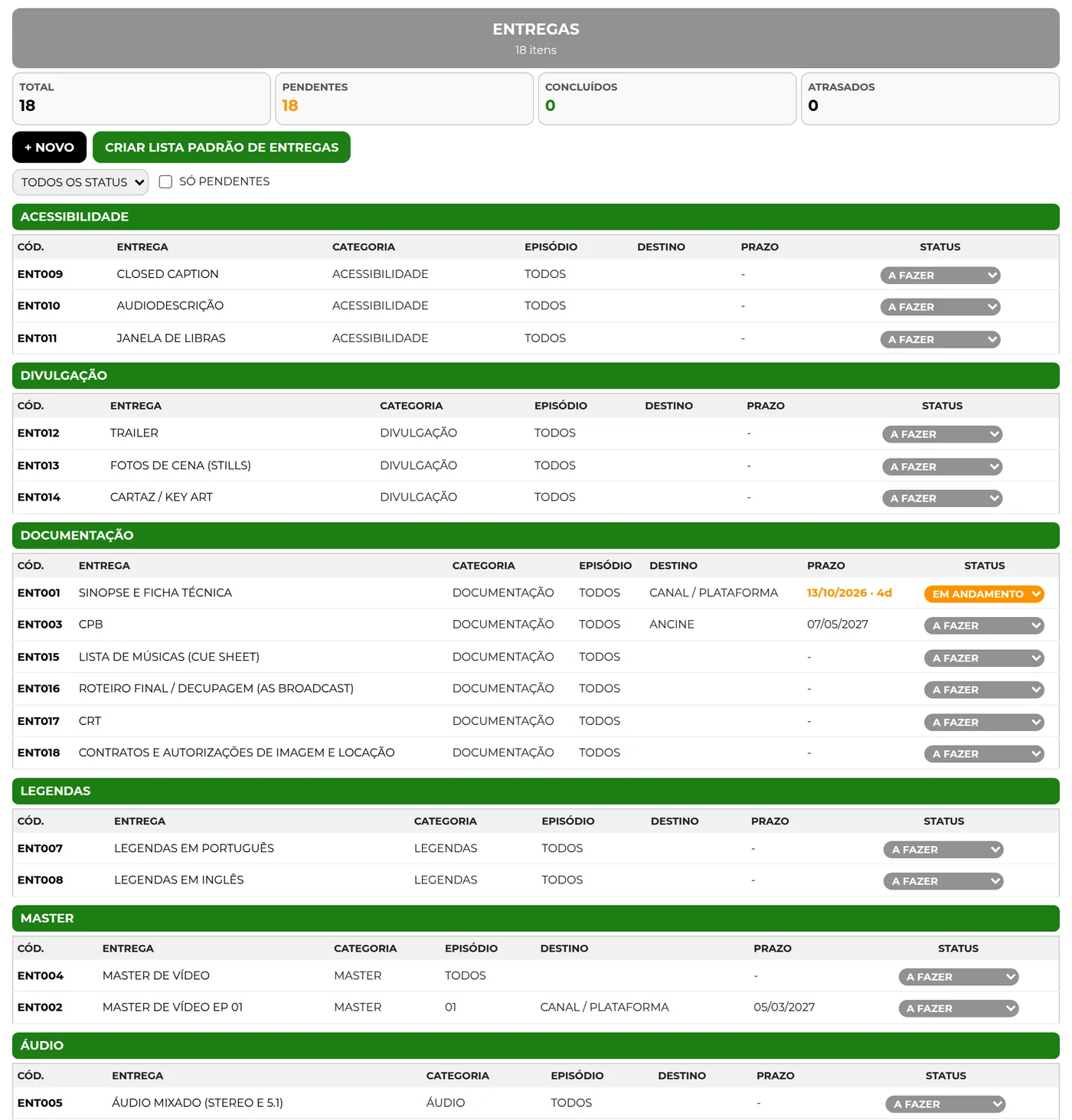
Task: Click the 13/10/2026 · 4d deadline
Action: point(849,593)
